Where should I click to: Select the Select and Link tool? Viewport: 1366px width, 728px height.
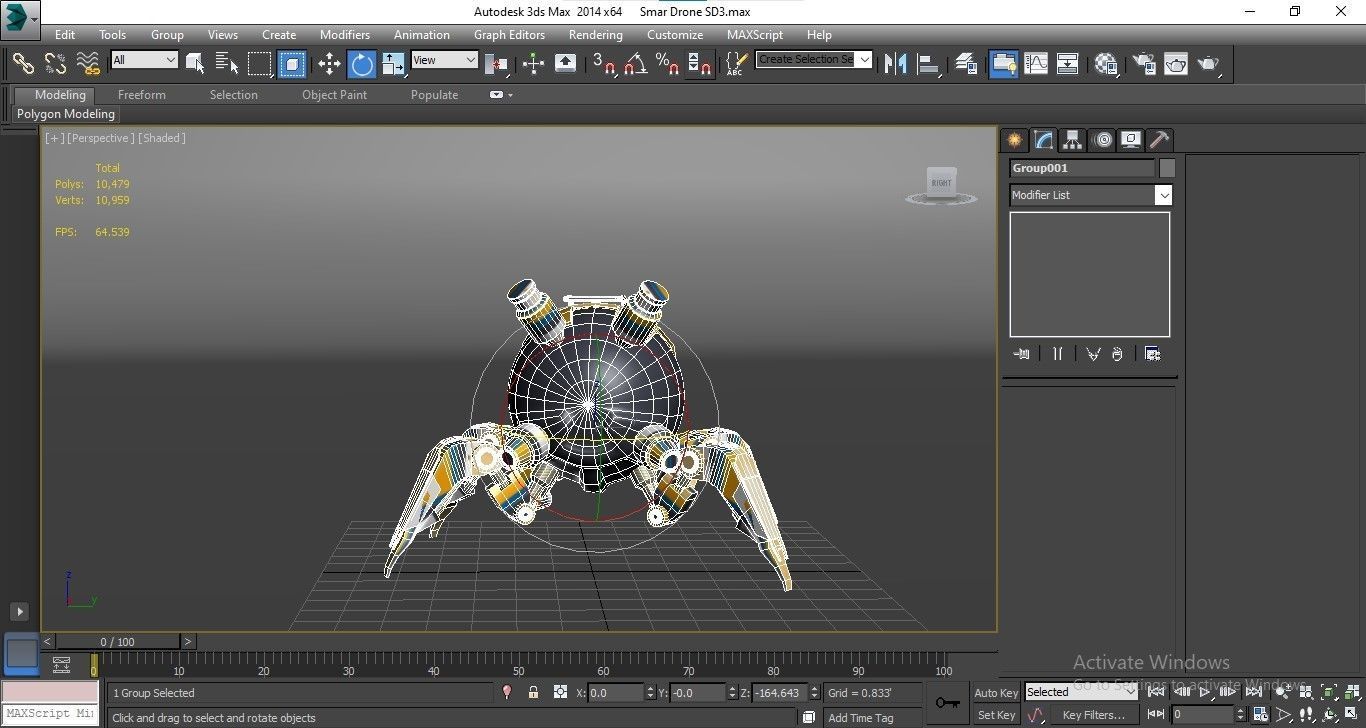pos(22,63)
